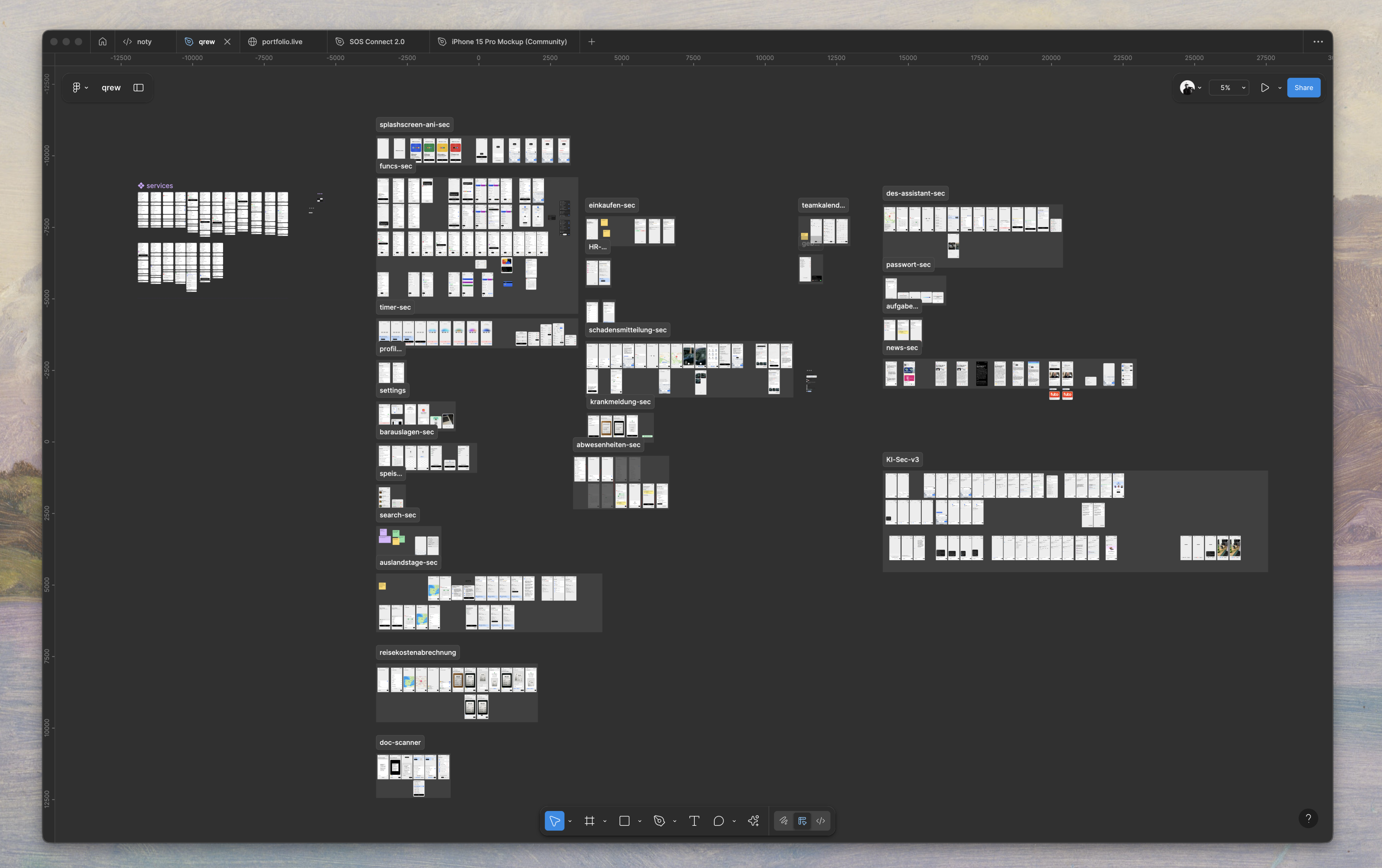1382x868 pixels.
Task: Switch to the portfolio.live tab
Action: click(281, 41)
